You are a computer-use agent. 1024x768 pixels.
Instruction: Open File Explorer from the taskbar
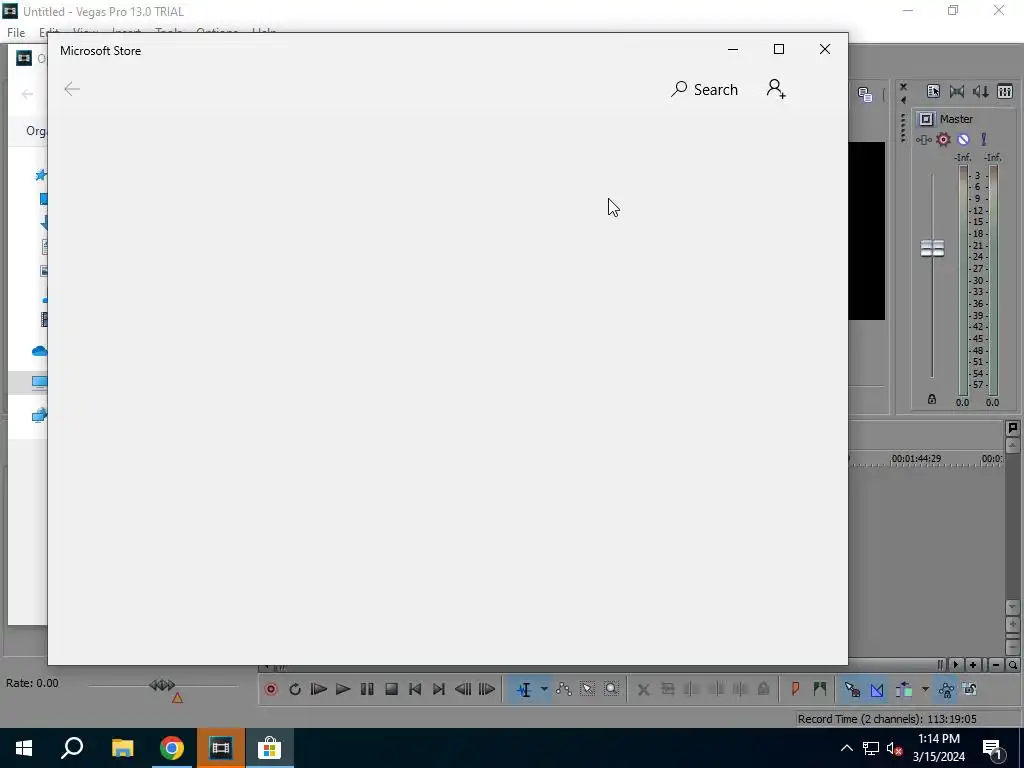122,748
